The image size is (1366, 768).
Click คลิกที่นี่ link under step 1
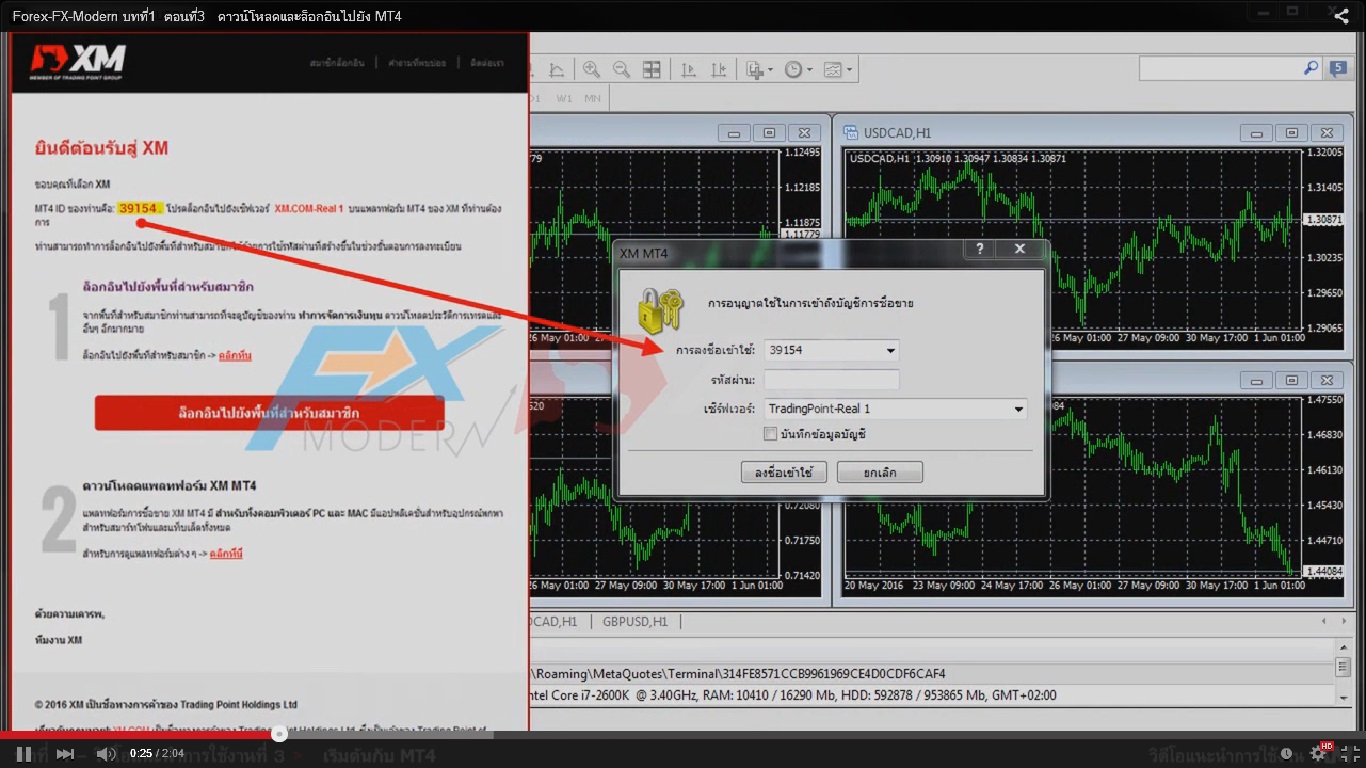pos(235,355)
